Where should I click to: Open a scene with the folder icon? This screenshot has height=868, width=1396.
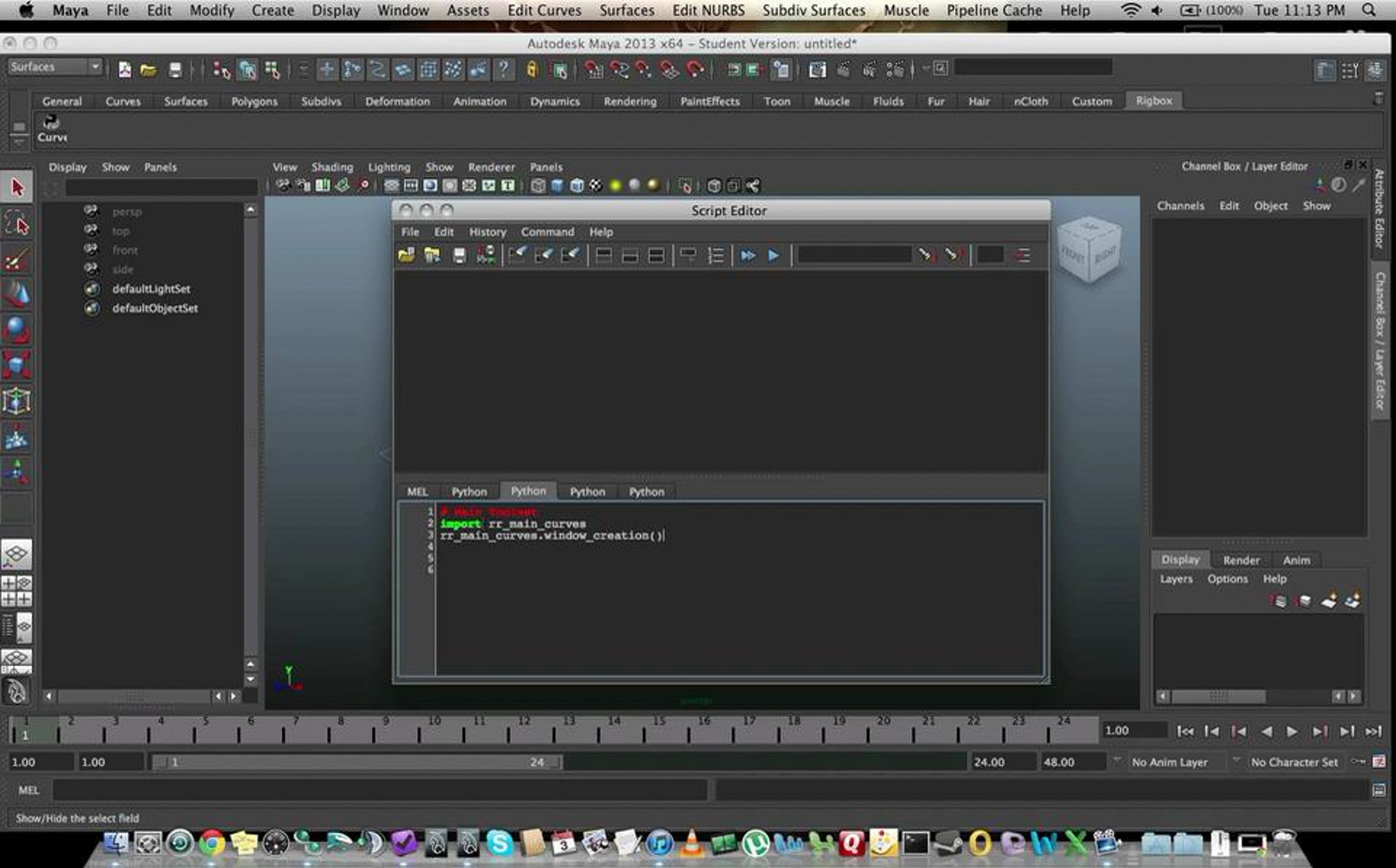(x=149, y=70)
